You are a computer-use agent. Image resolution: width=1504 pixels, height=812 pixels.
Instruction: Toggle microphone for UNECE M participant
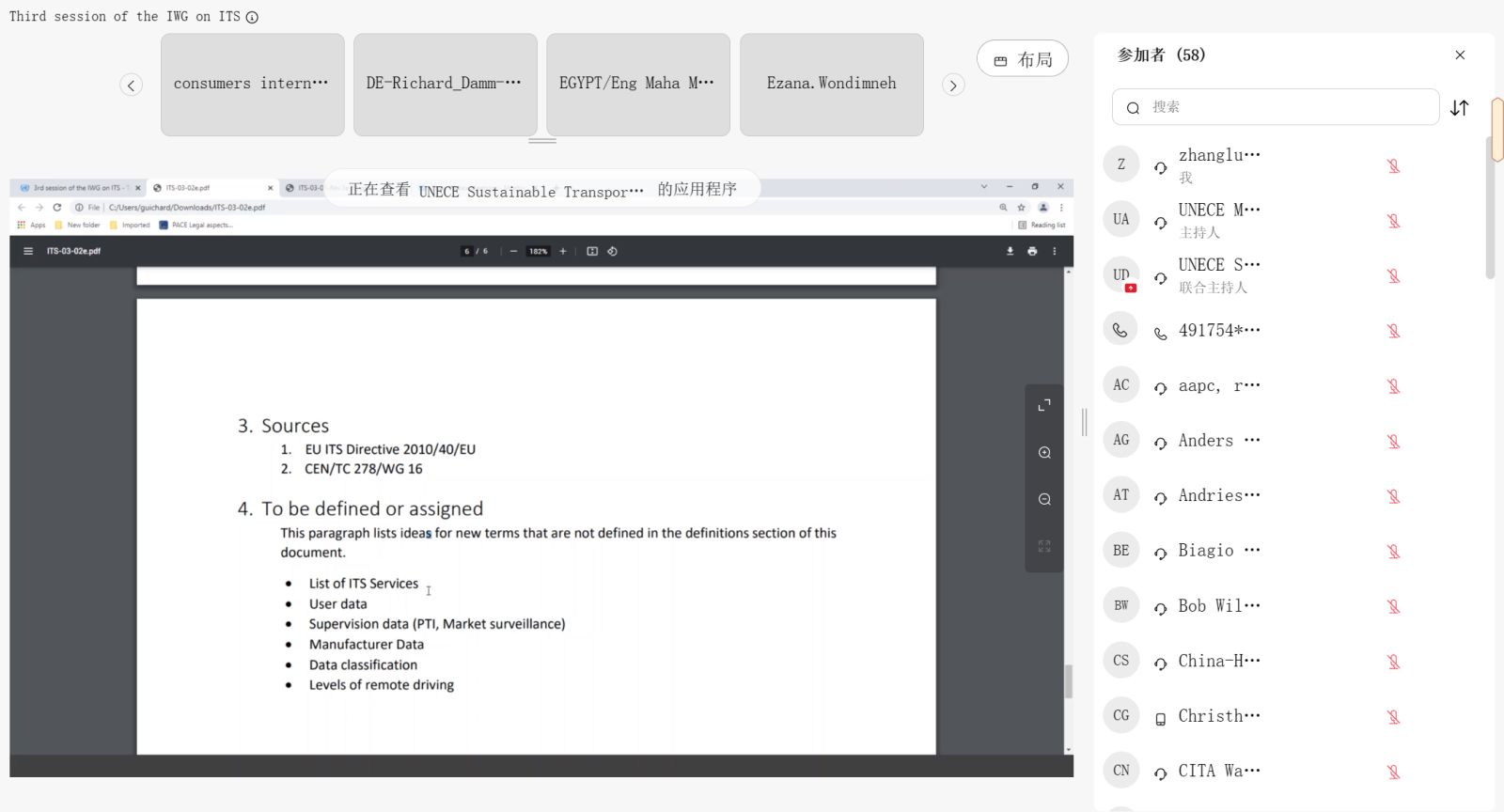1393,221
